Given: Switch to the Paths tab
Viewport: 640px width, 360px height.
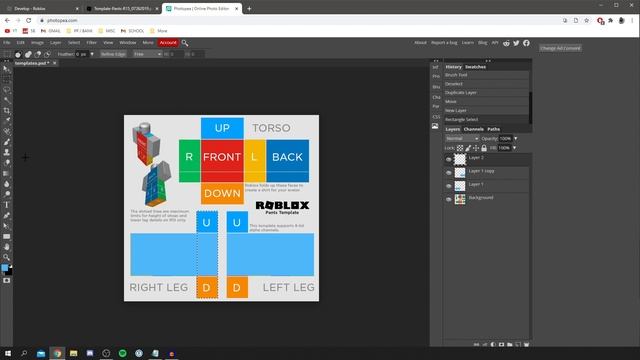Looking at the screenshot, I should click(493, 129).
